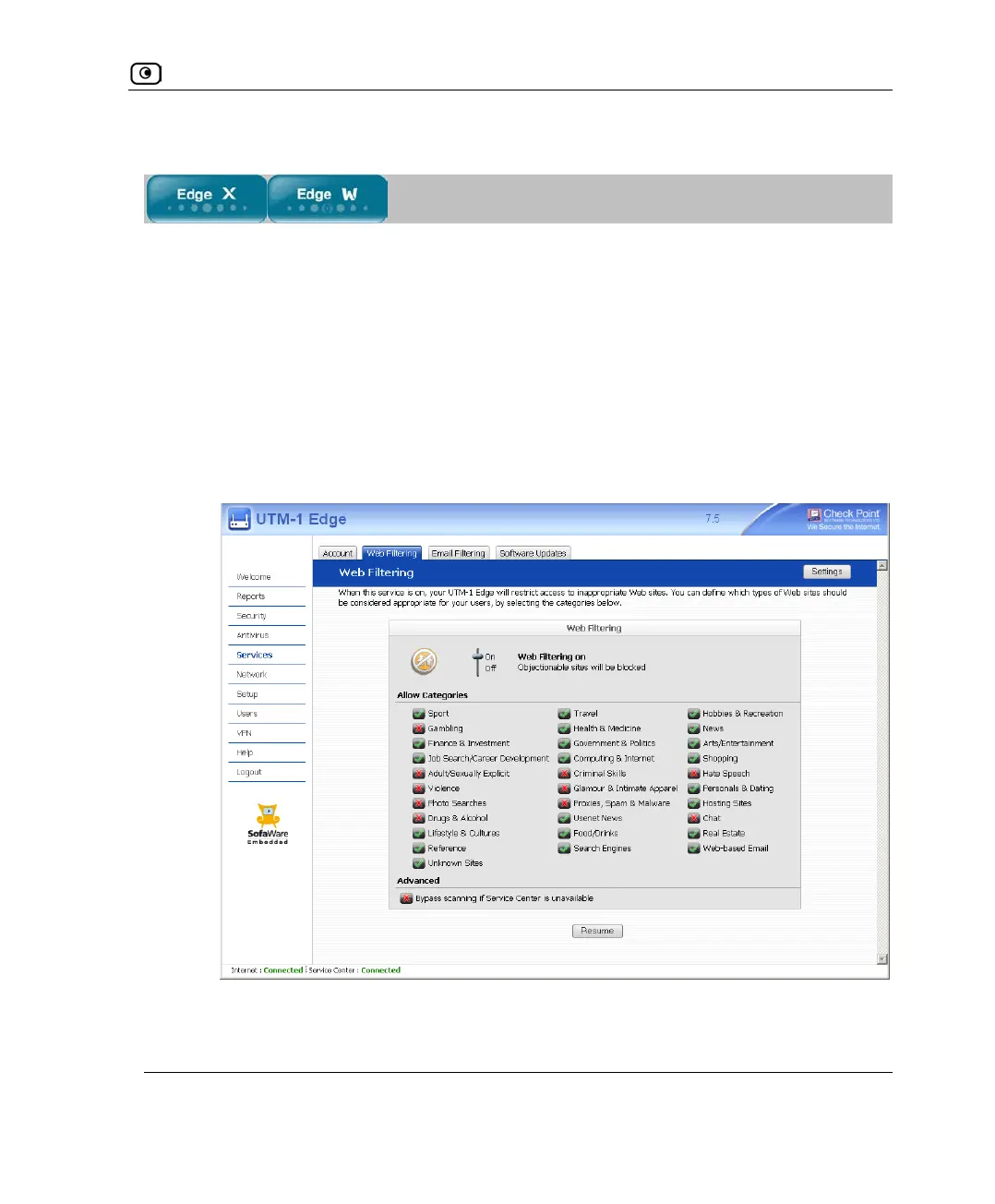Image resolution: width=995 pixels, height=1204 pixels.
Task: Toggle the Travel category
Action: (564, 714)
